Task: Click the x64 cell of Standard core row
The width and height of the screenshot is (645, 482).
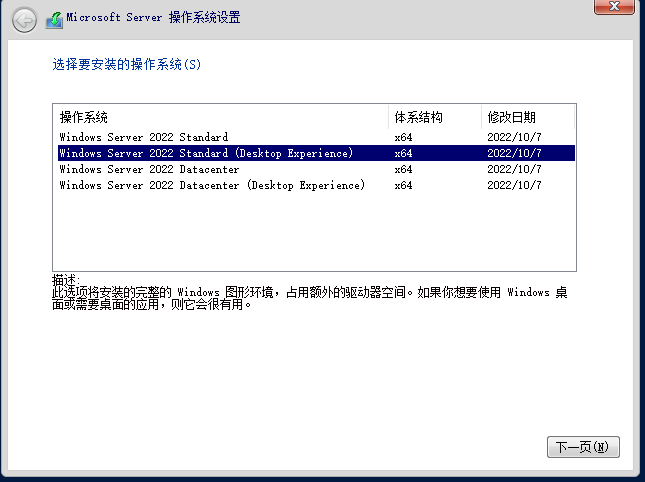Action: tap(403, 137)
